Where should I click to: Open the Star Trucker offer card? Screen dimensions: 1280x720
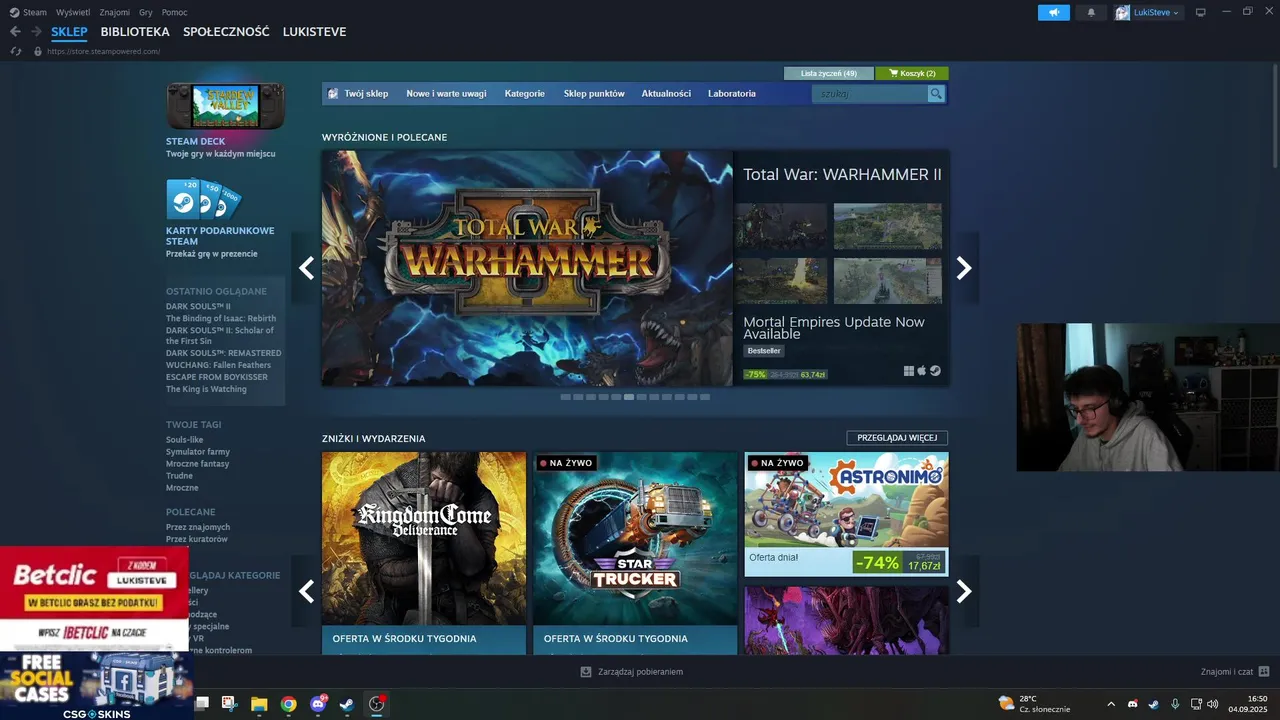click(x=635, y=553)
